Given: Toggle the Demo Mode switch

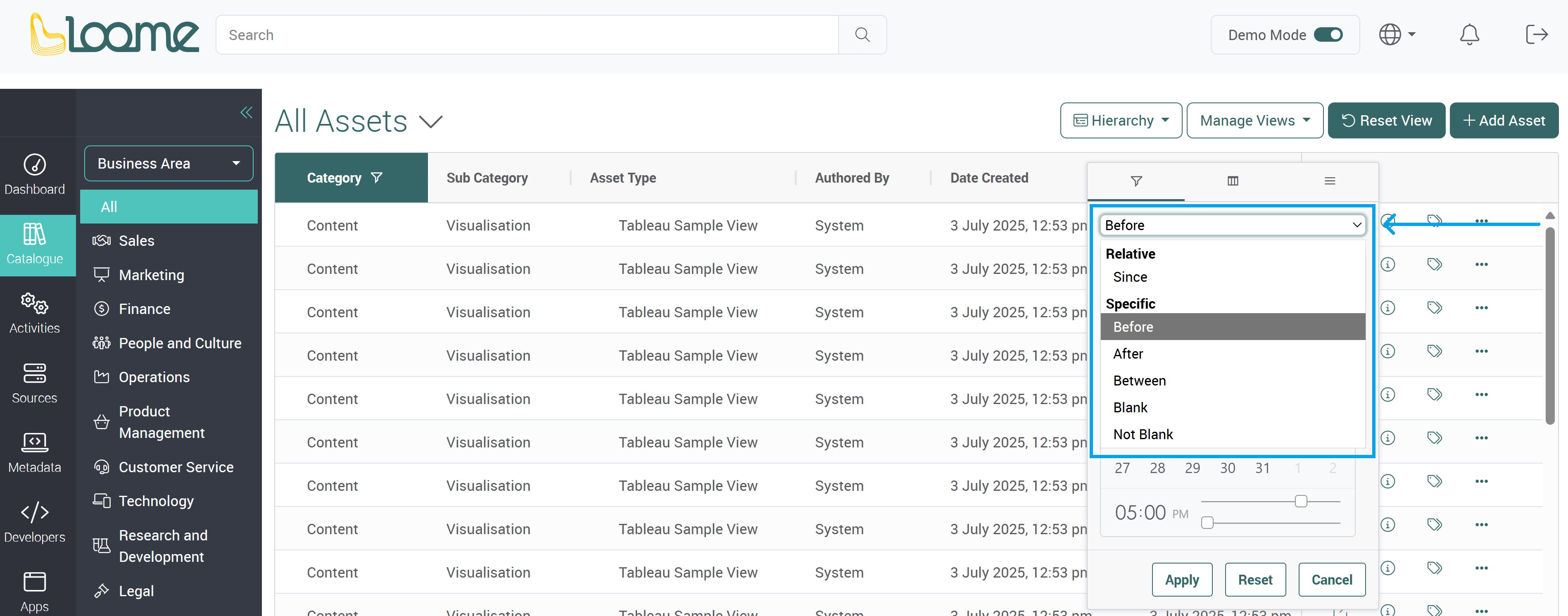Looking at the screenshot, I should pos(1328,35).
